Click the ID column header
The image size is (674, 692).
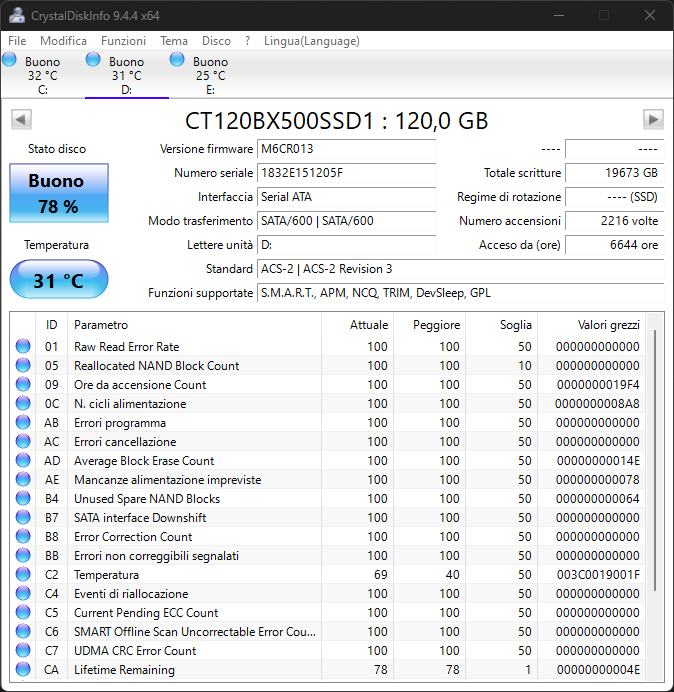pos(52,325)
